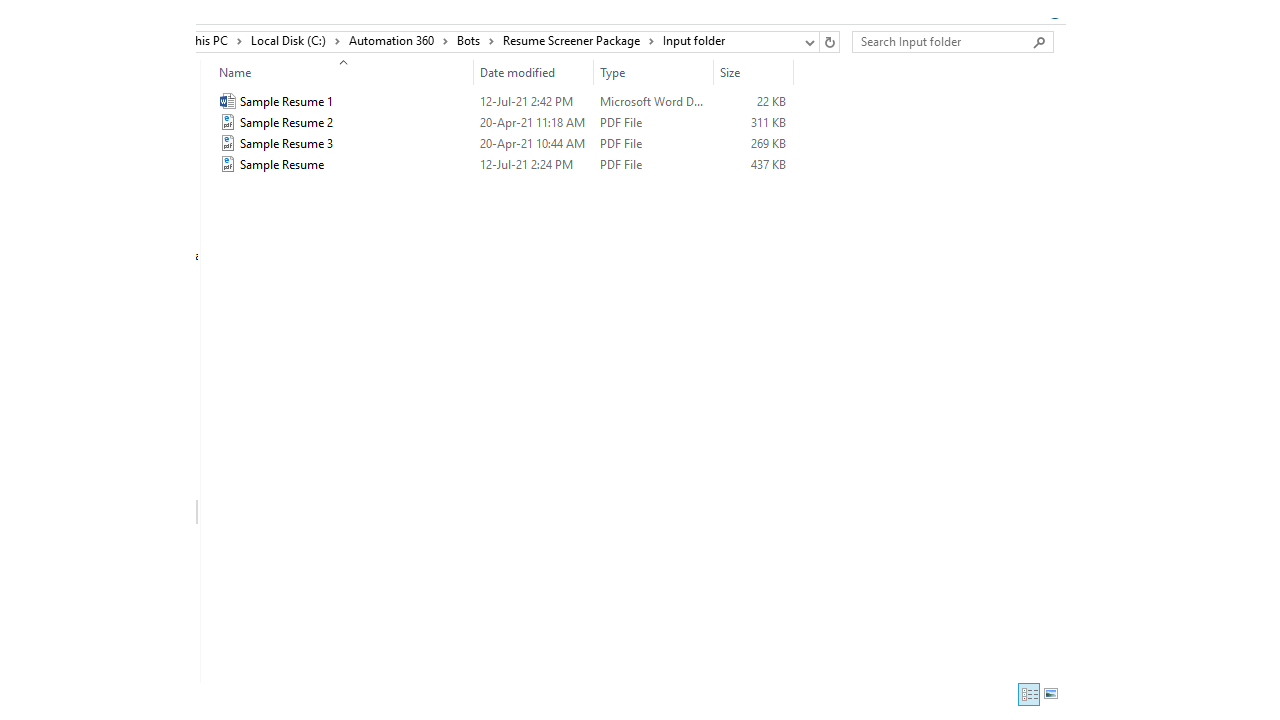Select the Word icon of Sample Resume 1
1280x720 pixels.
click(x=228, y=101)
